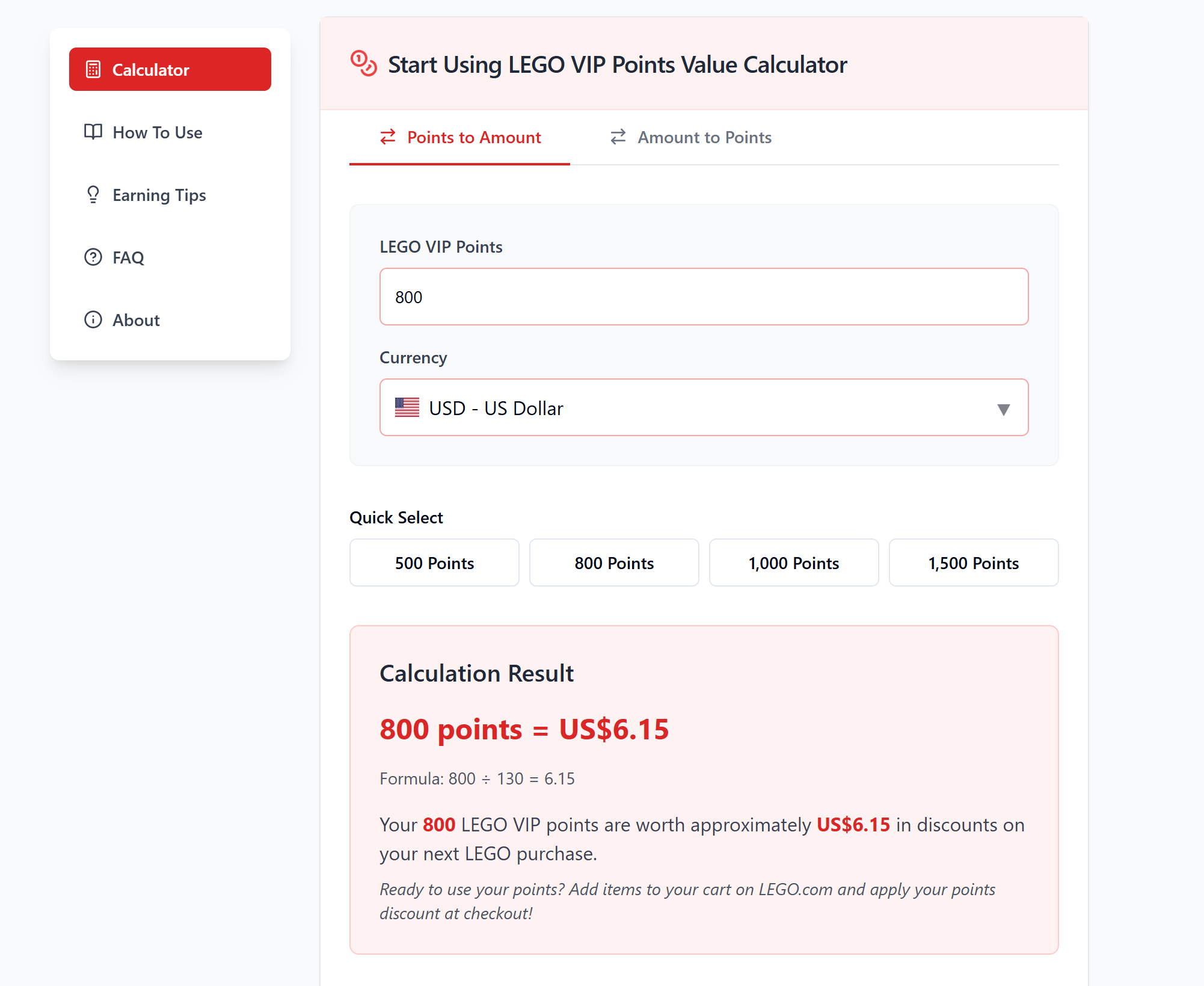Click the swap arrows icon on Amount to Points
The width and height of the screenshot is (1204, 986).
618,137
